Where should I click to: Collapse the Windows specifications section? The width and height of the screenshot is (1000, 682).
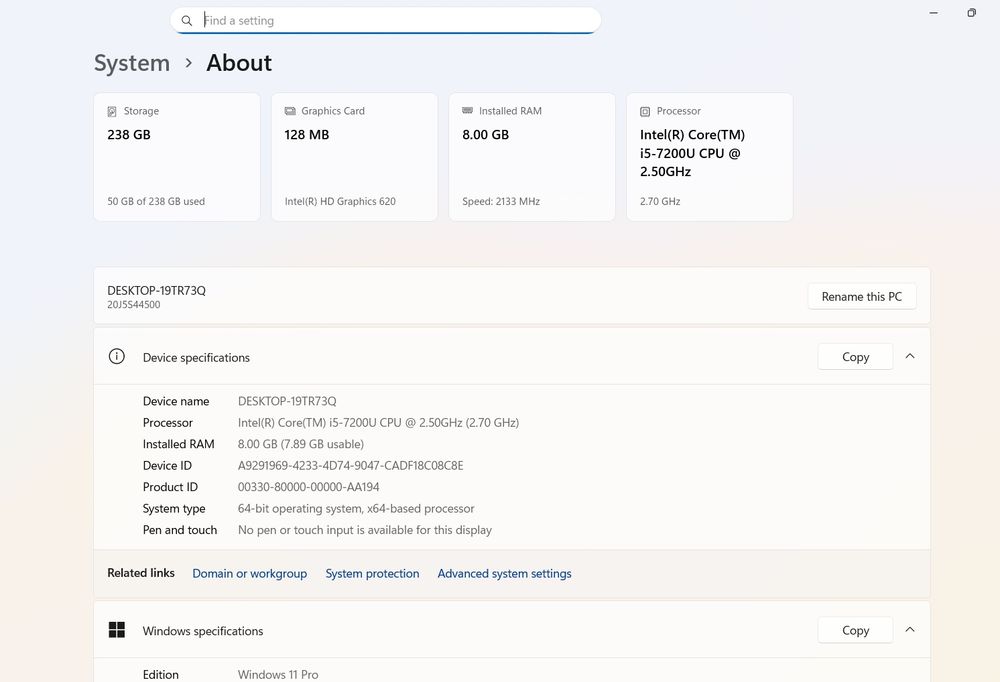pos(910,630)
